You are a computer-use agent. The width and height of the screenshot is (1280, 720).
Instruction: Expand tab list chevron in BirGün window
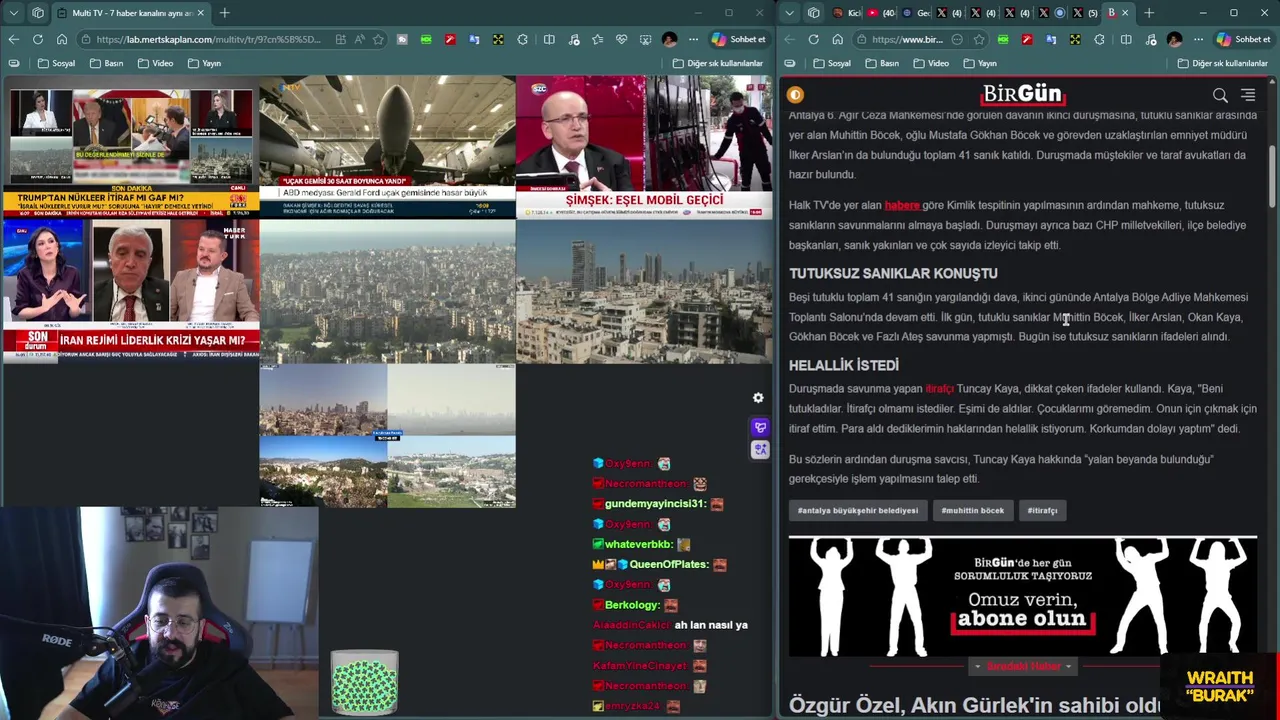click(790, 13)
